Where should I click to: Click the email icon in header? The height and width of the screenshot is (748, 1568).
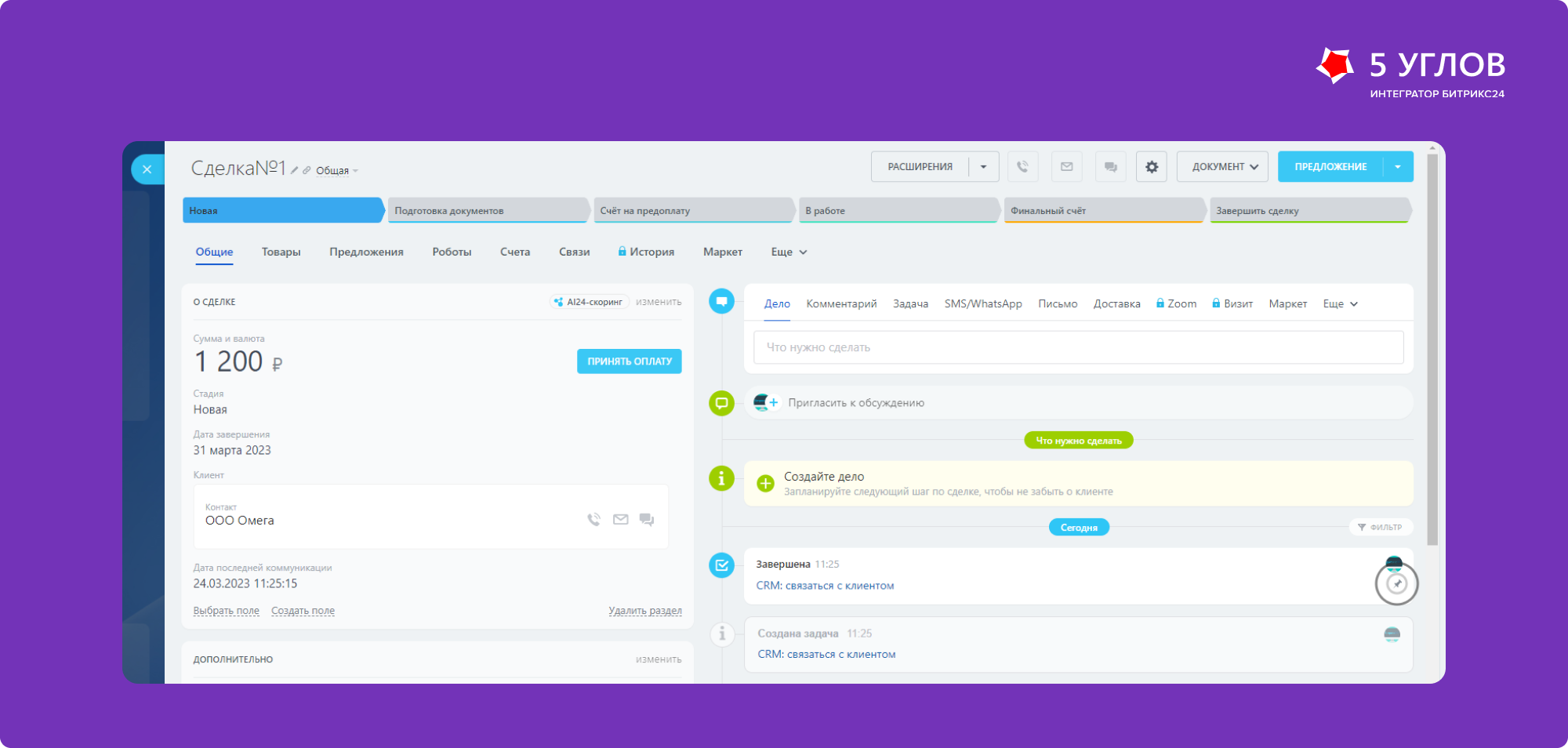1067,167
